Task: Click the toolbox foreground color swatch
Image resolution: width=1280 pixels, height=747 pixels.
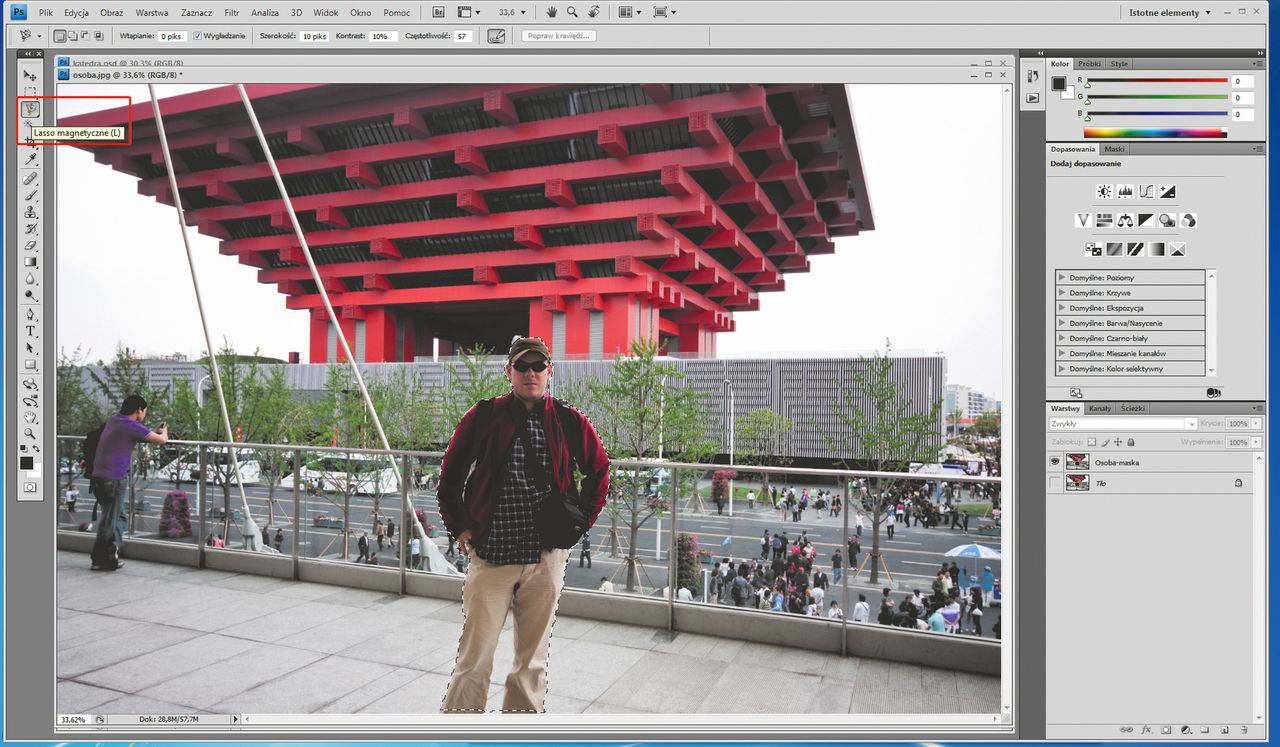Action: pyautogui.click(x=27, y=463)
